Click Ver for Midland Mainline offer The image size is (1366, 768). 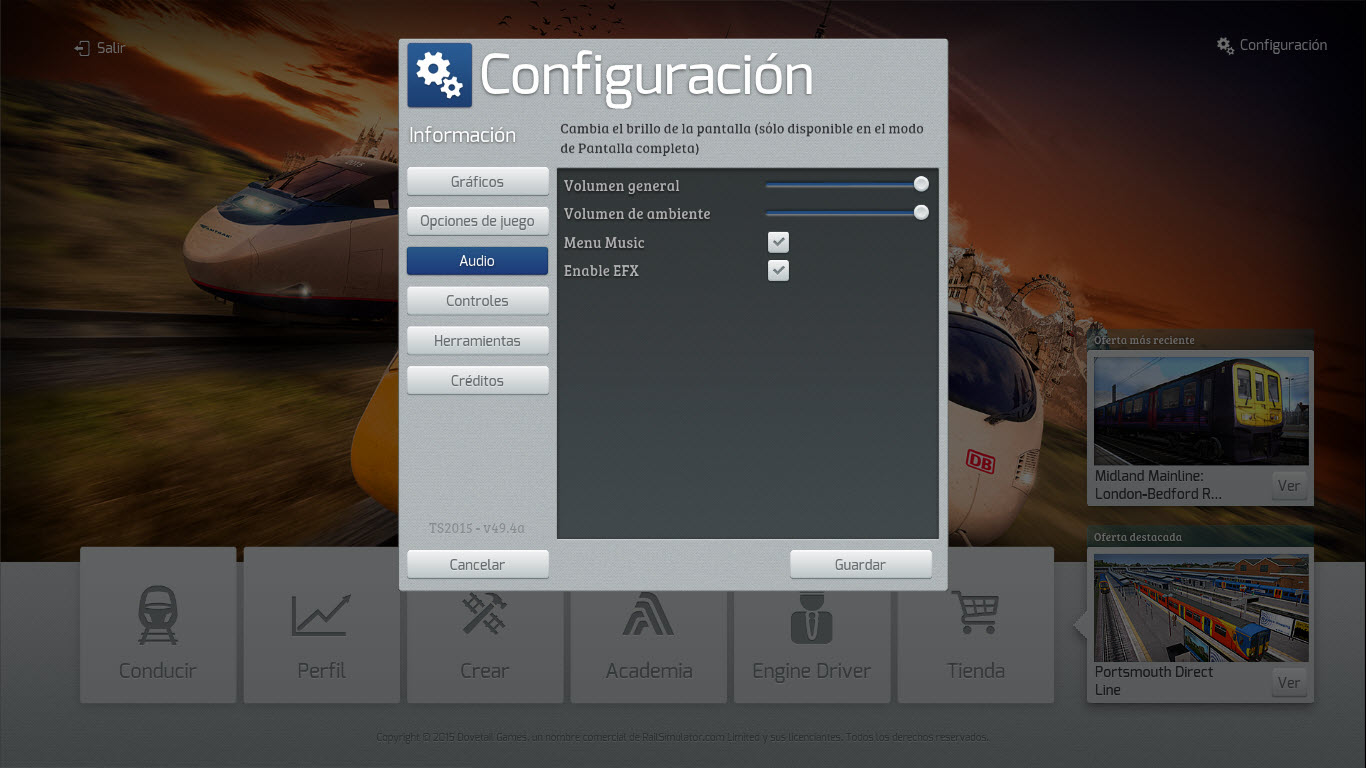1289,486
